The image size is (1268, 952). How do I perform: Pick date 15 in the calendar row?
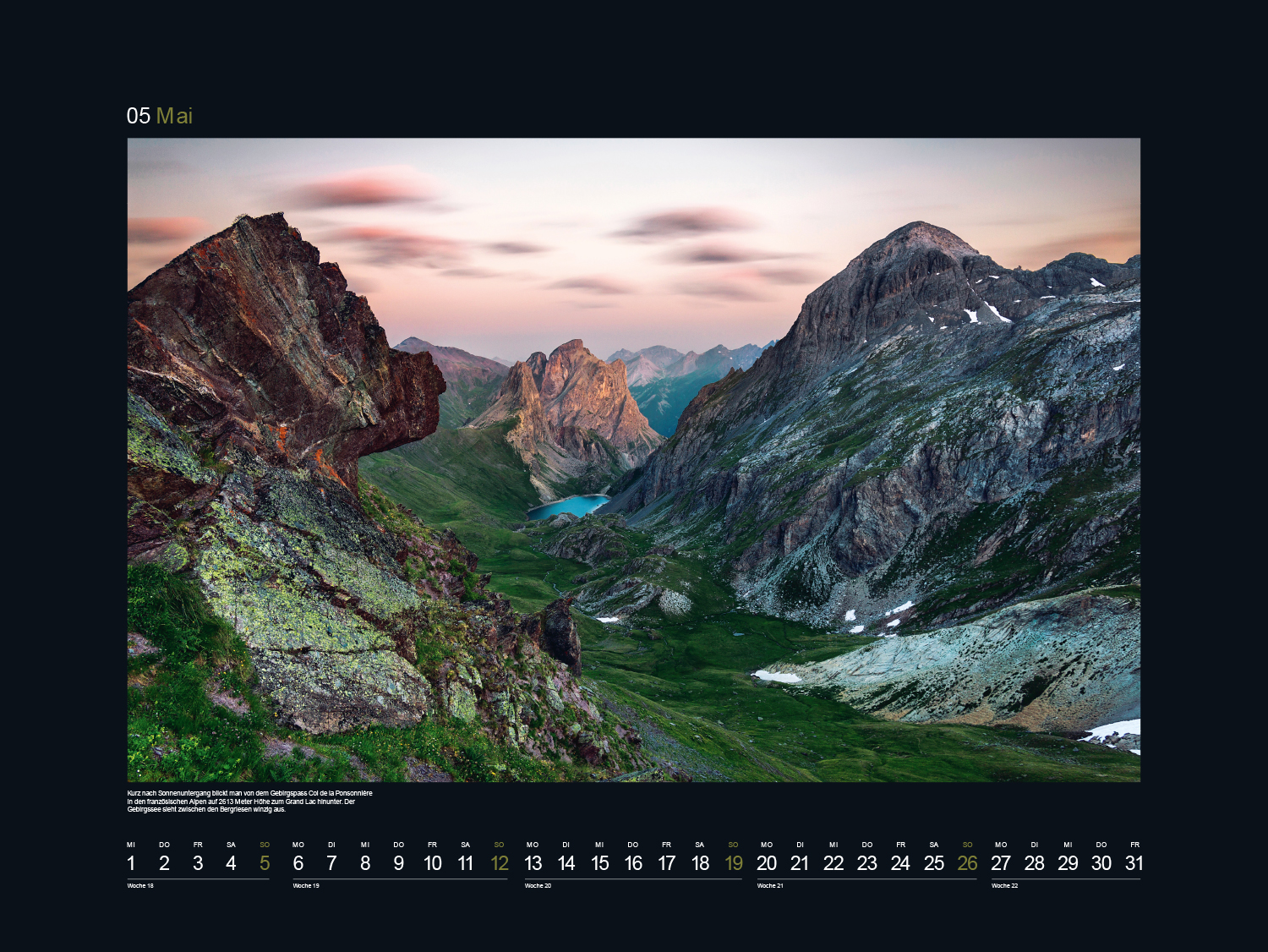[599, 863]
